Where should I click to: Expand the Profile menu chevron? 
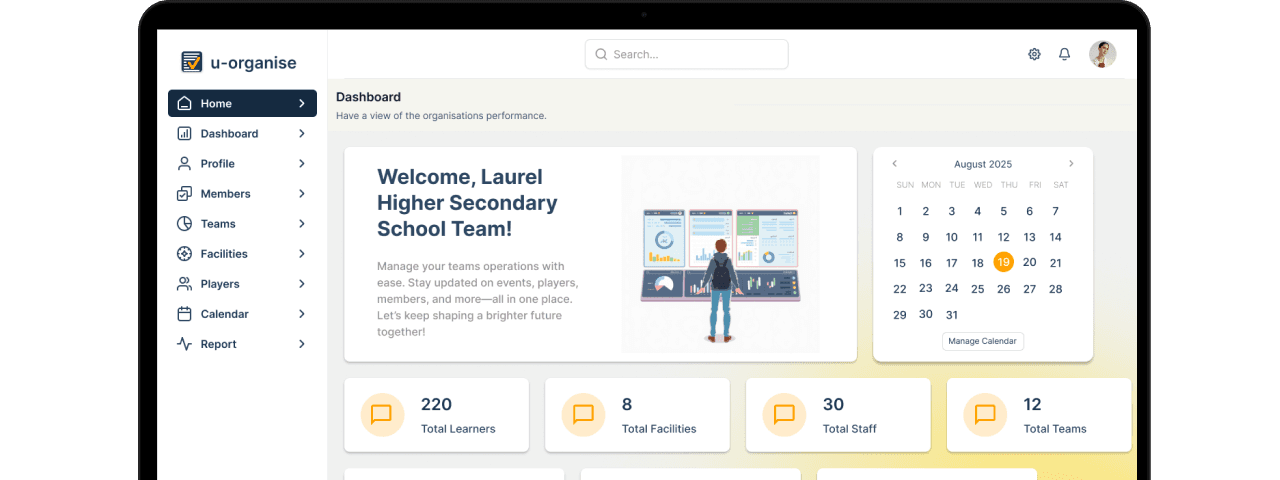(x=302, y=163)
